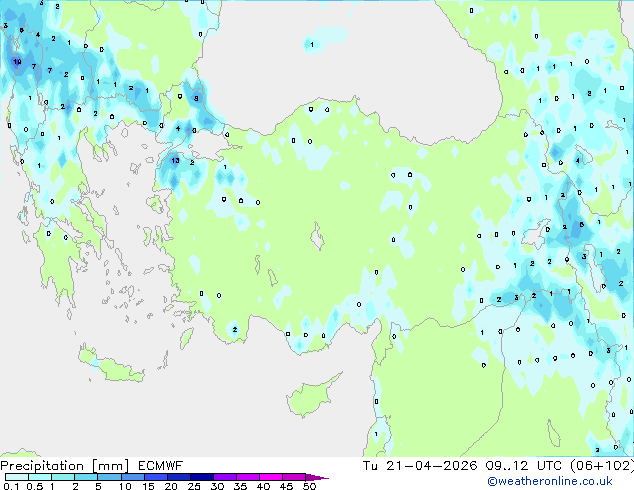This screenshot has width=634, height=490.
Task: Click the 'ECMWF' model name
Action: (x=161, y=466)
